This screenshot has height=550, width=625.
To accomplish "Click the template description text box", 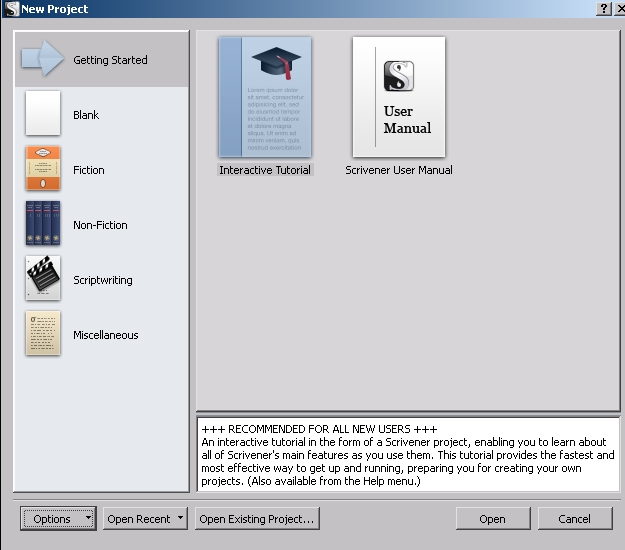I will click(x=408, y=454).
